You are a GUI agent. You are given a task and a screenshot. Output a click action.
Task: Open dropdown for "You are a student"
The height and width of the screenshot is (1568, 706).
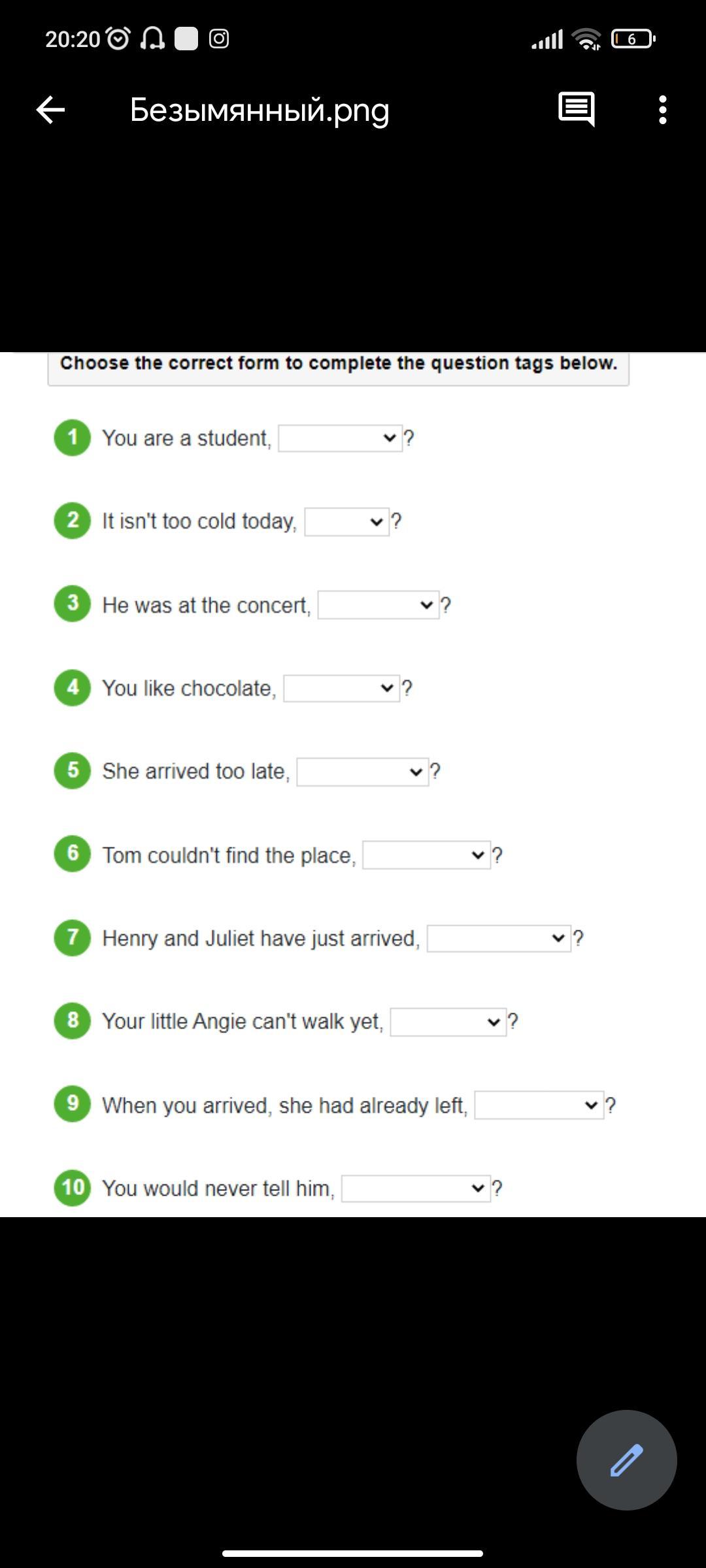coord(340,438)
